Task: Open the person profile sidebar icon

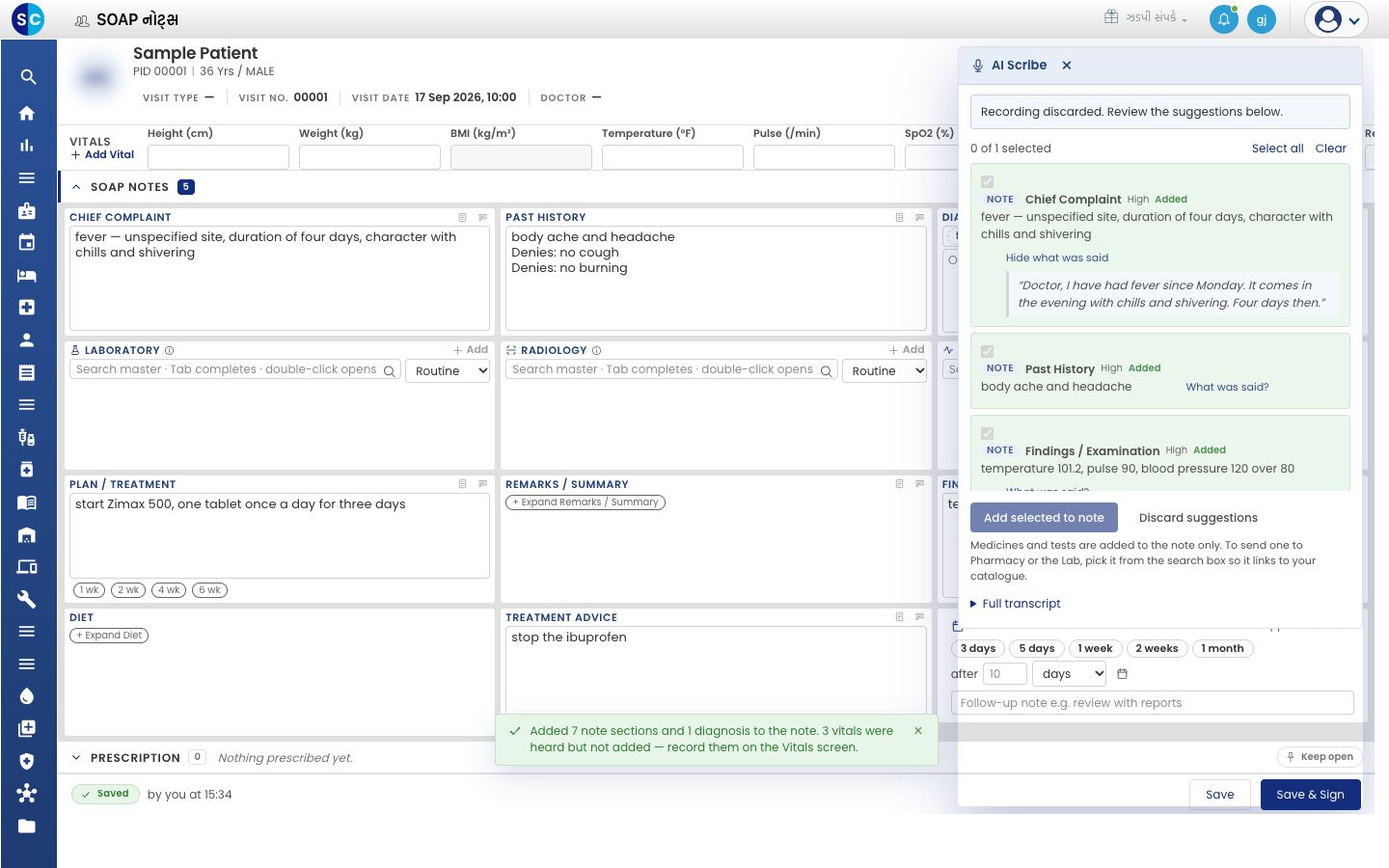Action: [x=27, y=339]
